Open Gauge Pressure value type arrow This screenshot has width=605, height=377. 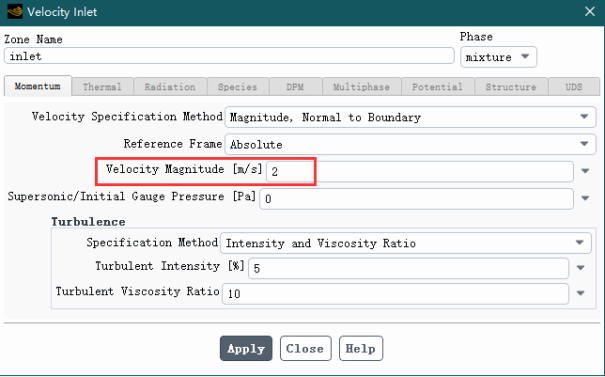585,198
